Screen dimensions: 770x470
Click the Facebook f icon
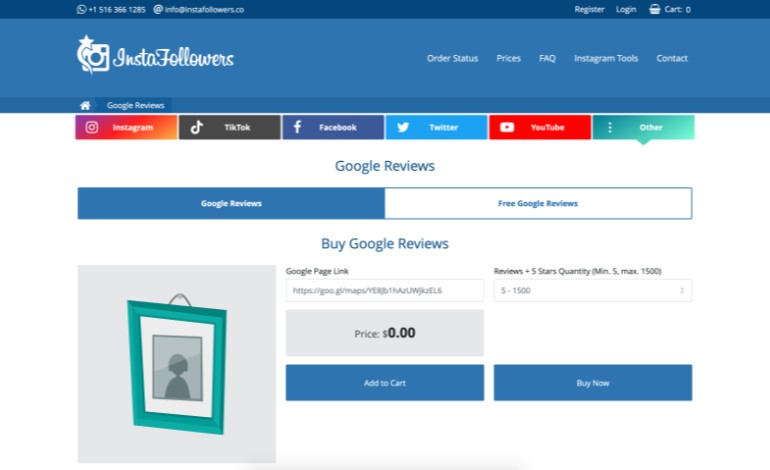tap(298, 127)
